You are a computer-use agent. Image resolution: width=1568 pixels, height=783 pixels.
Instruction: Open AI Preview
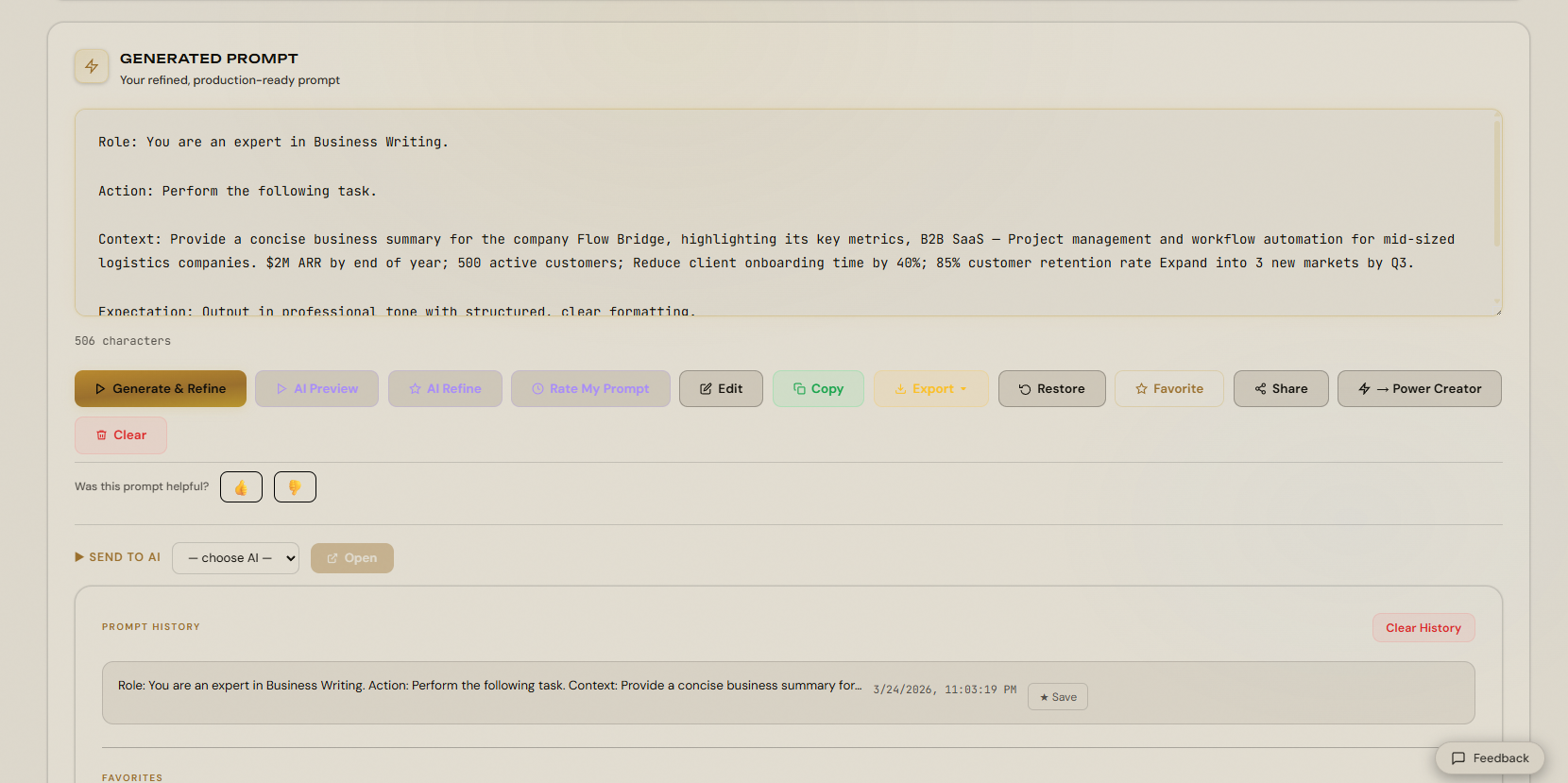click(316, 388)
